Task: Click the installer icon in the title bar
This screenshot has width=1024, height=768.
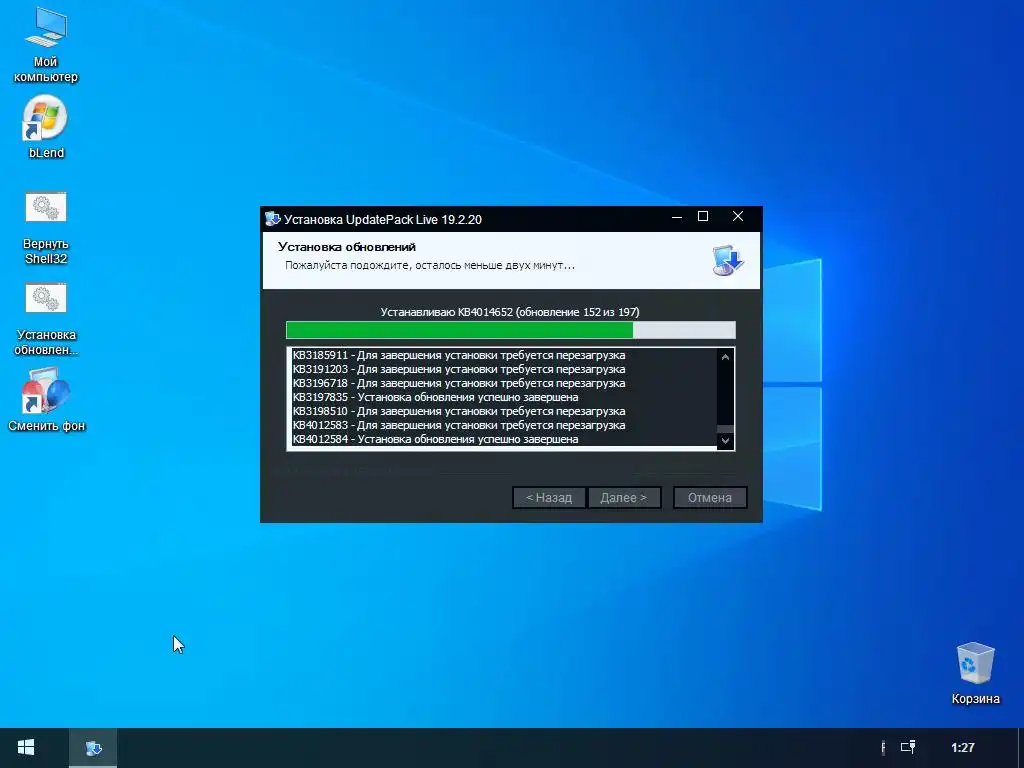Action: [272, 219]
